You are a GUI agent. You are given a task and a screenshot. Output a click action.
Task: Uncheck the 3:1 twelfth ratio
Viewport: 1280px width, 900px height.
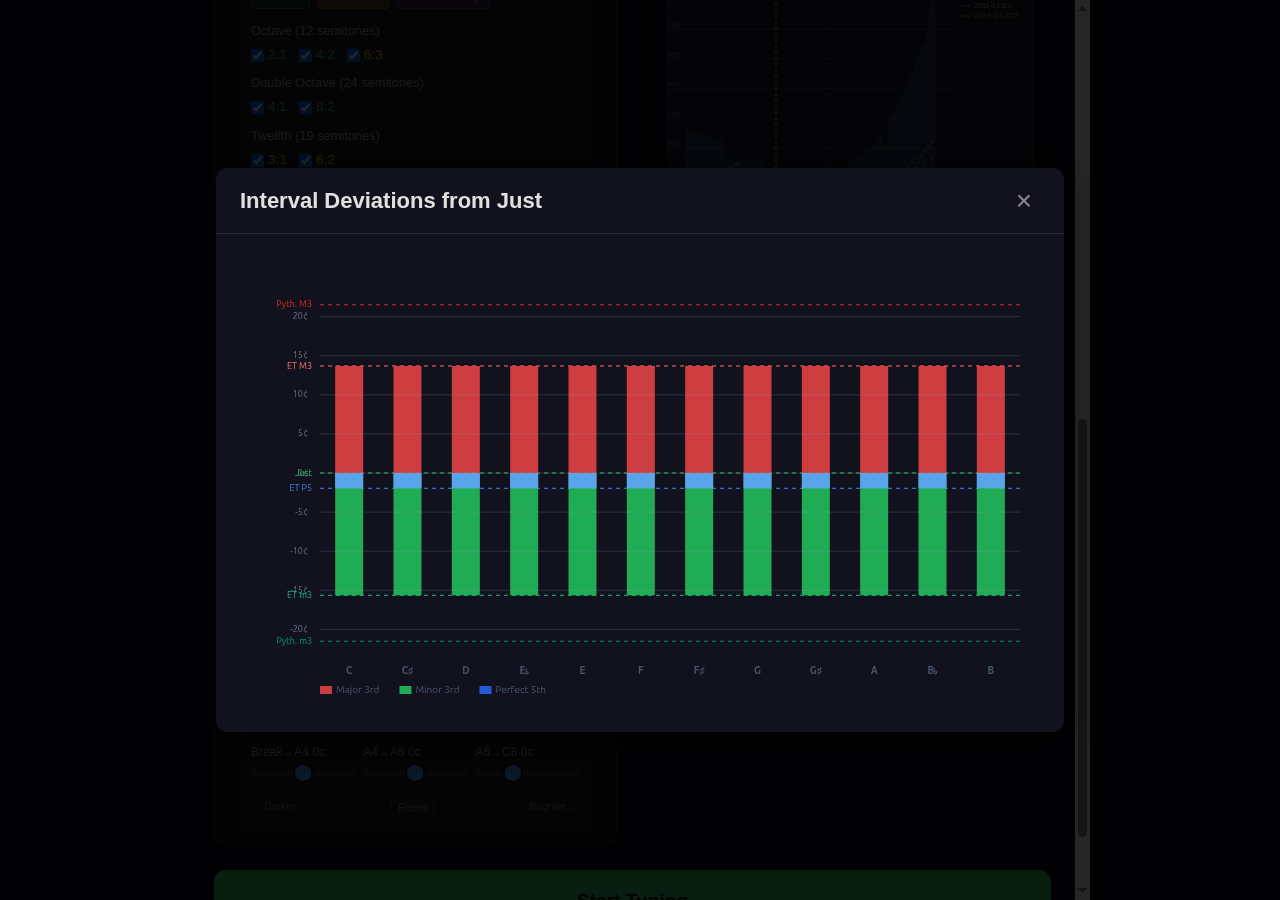click(x=257, y=160)
